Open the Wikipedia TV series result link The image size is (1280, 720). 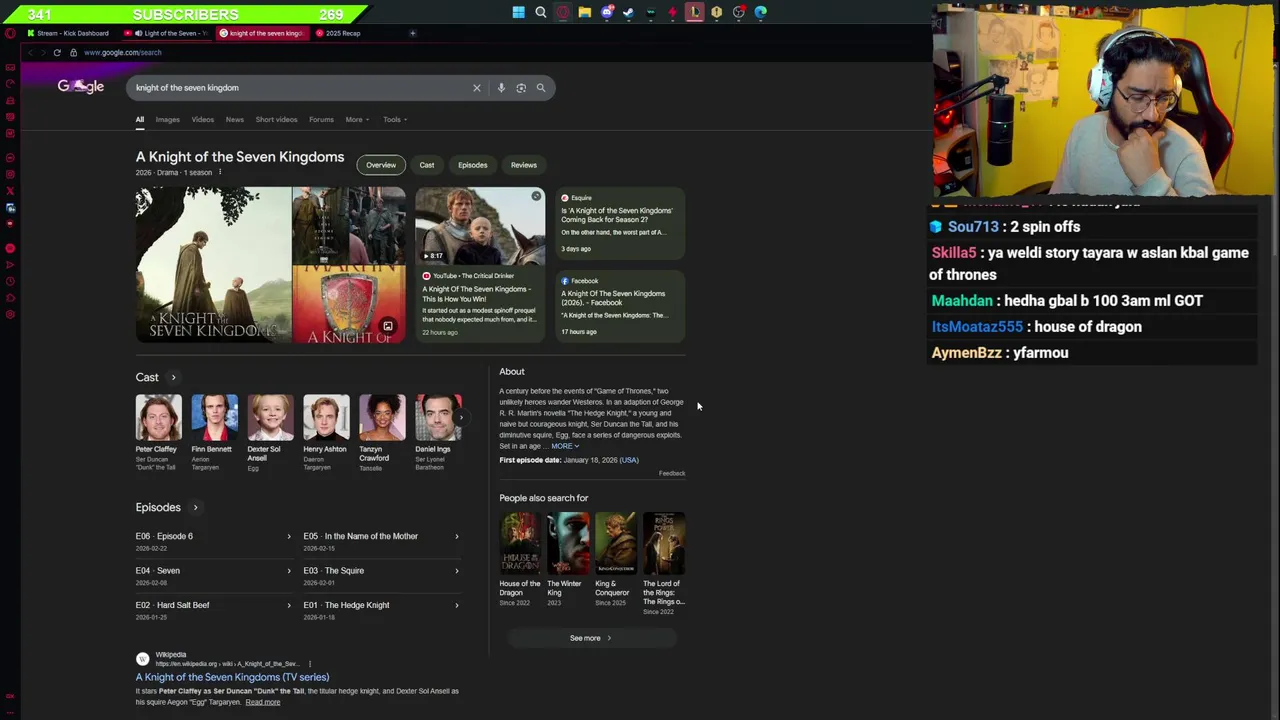click(232, 677)
